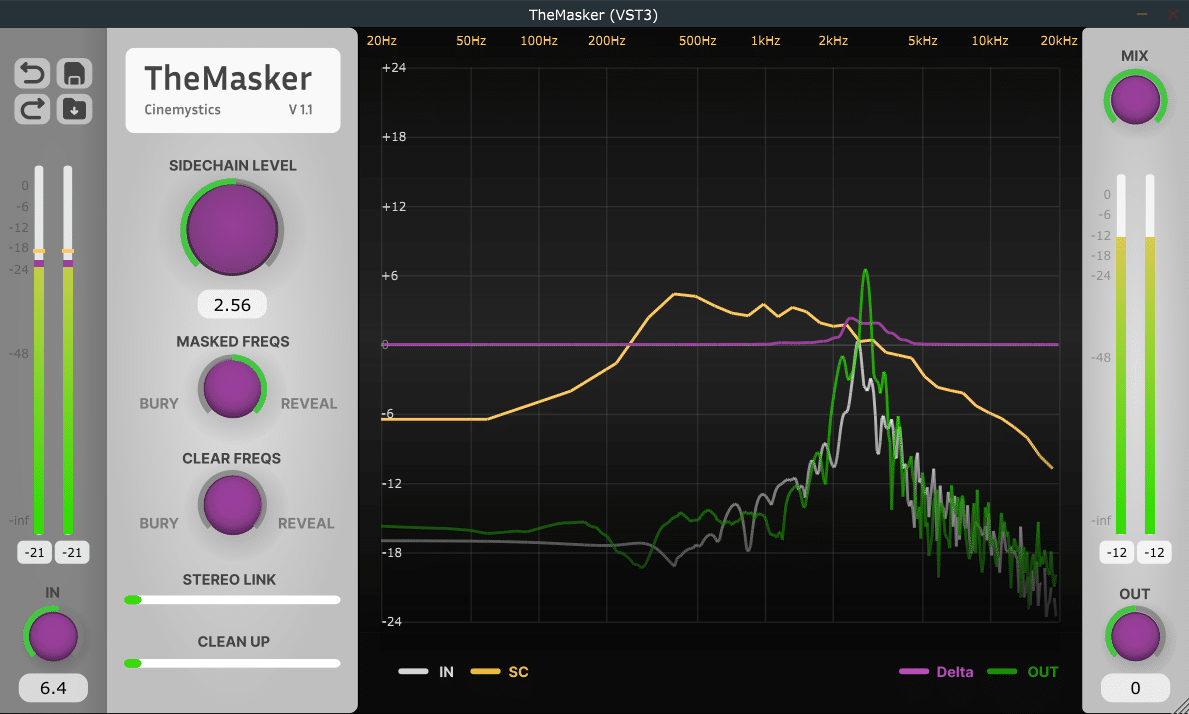
Task: Click the +6 dB axis label
Action: (390, 275)
